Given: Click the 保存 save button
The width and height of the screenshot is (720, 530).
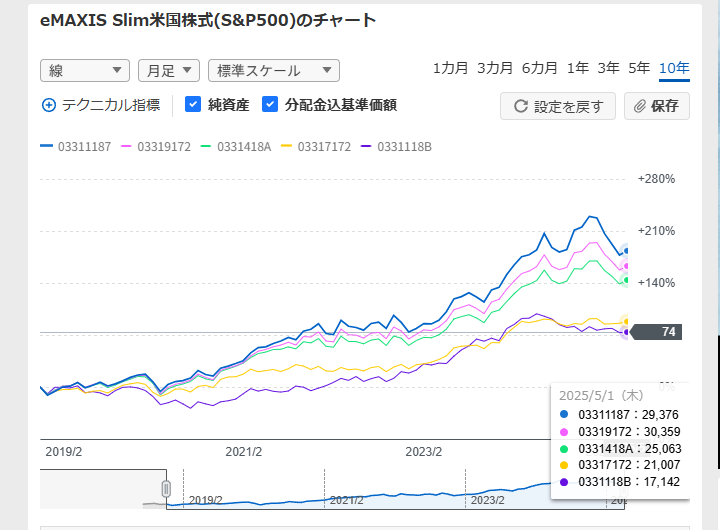Looking at the screenshot, I should tap(657, 106).
